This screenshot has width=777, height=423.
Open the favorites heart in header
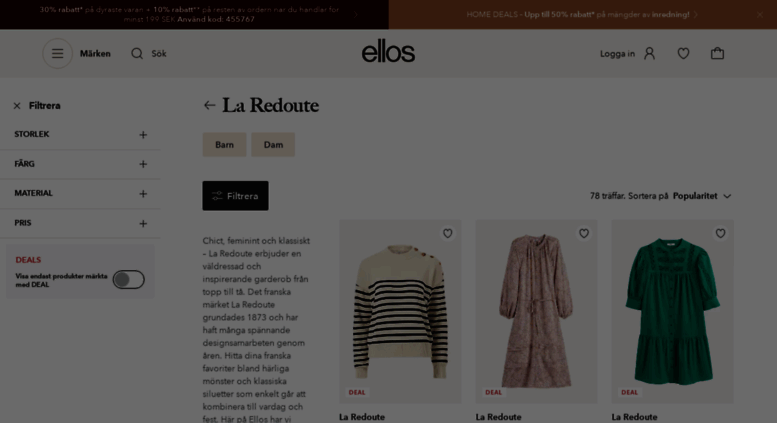(683, 53)
